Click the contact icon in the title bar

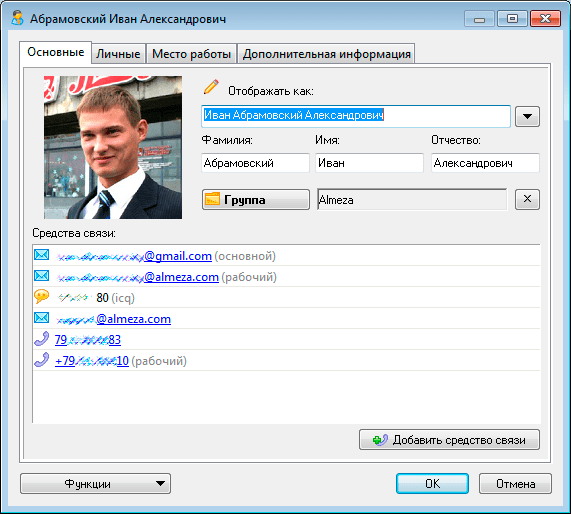[x=17, y=18]
